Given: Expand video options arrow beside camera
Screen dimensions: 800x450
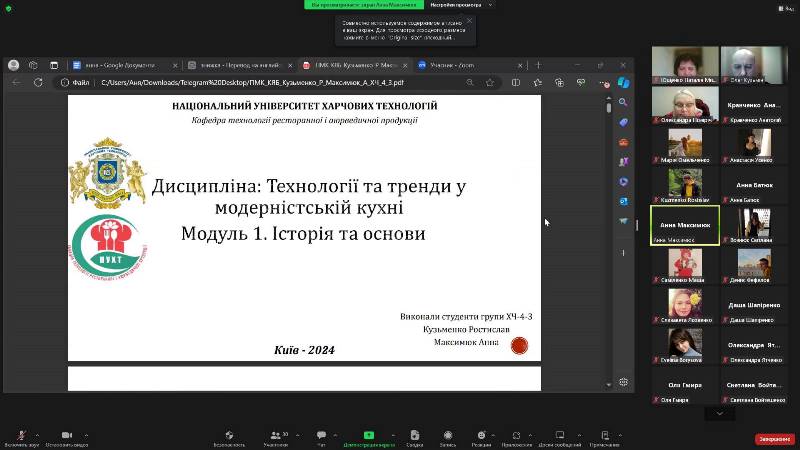Looking at the screenshot, I should [85, 434].
